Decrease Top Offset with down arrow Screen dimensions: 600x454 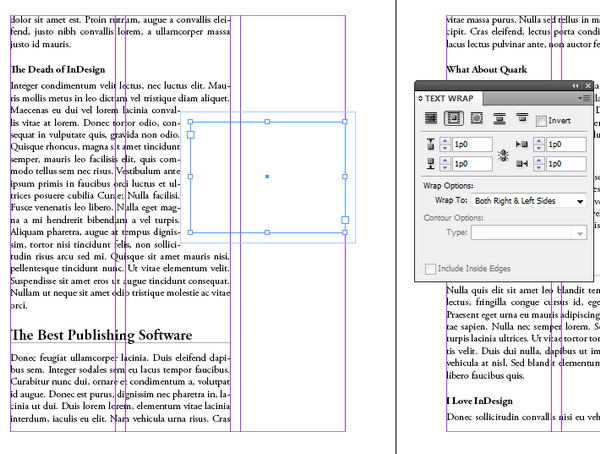(445, 148)
